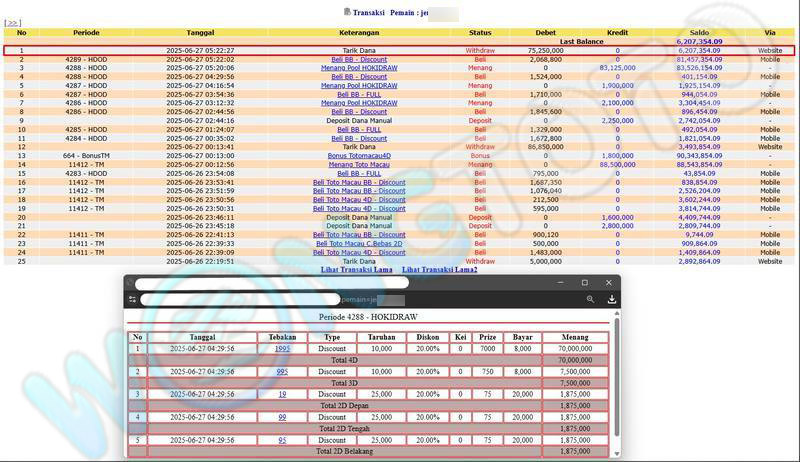Open Lihat Transaksi Lama link
The image size is (800, 462).
(x=356, y=270)
